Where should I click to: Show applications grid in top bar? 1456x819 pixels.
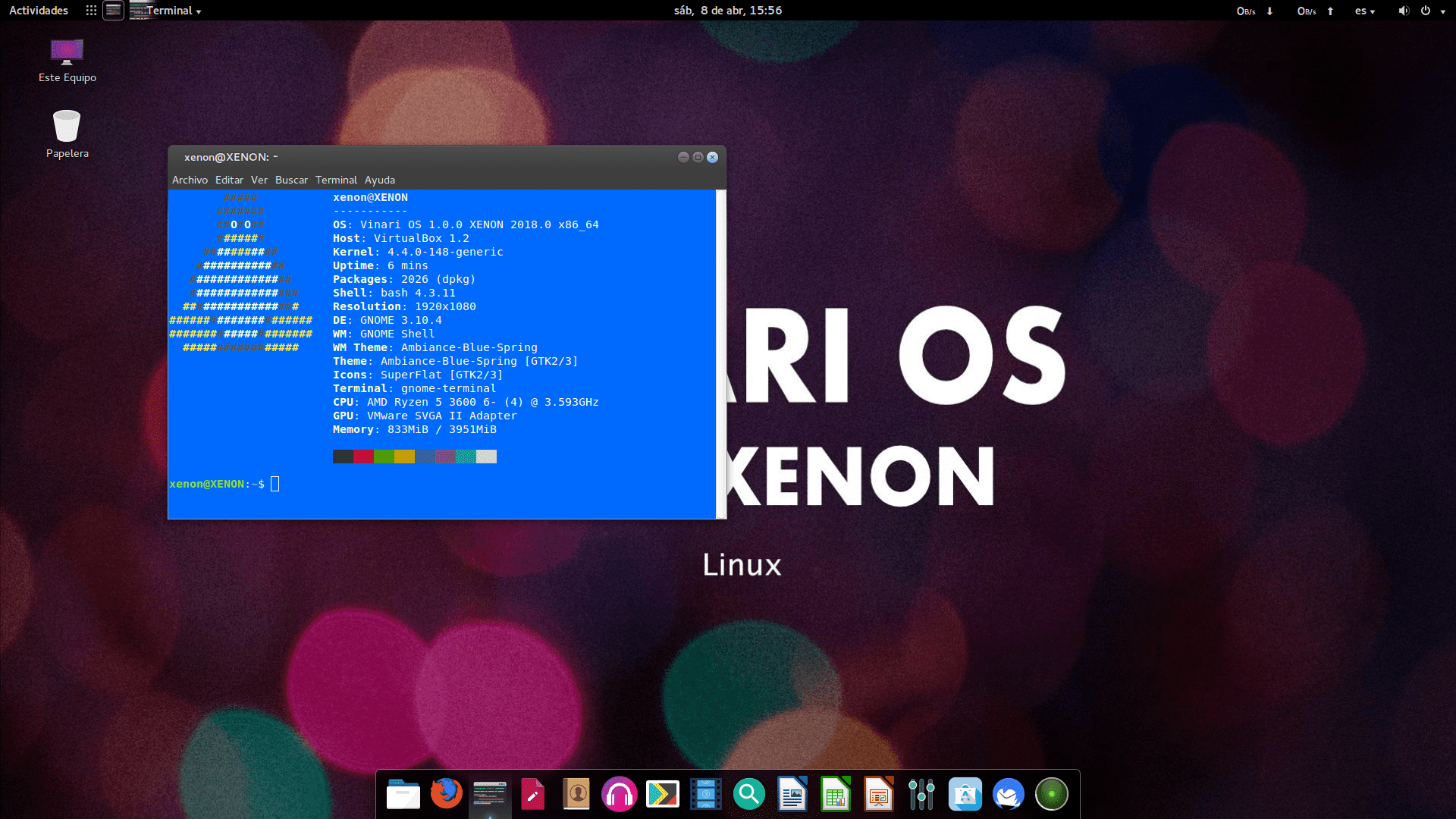click(x=91, y=11)
